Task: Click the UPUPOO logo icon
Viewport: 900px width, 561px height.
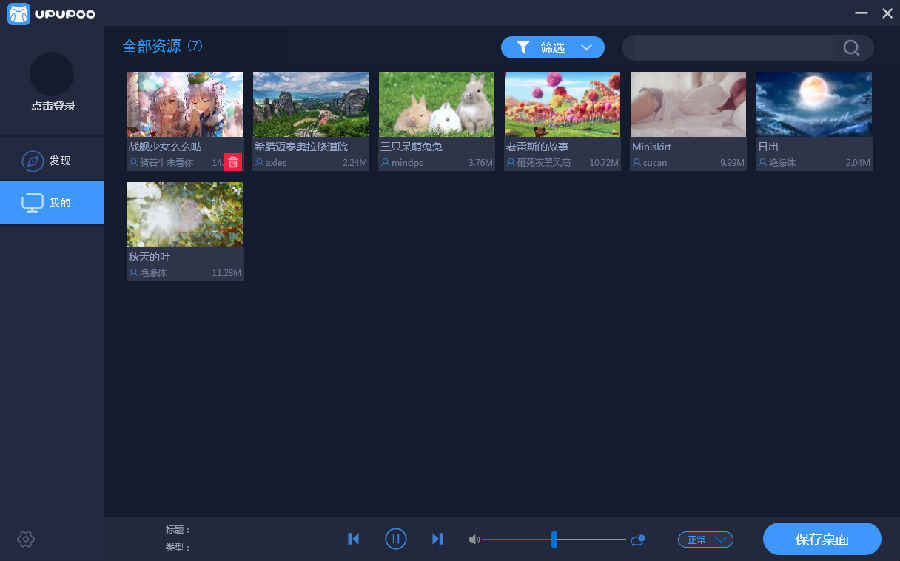Action: tap(19, 13)
